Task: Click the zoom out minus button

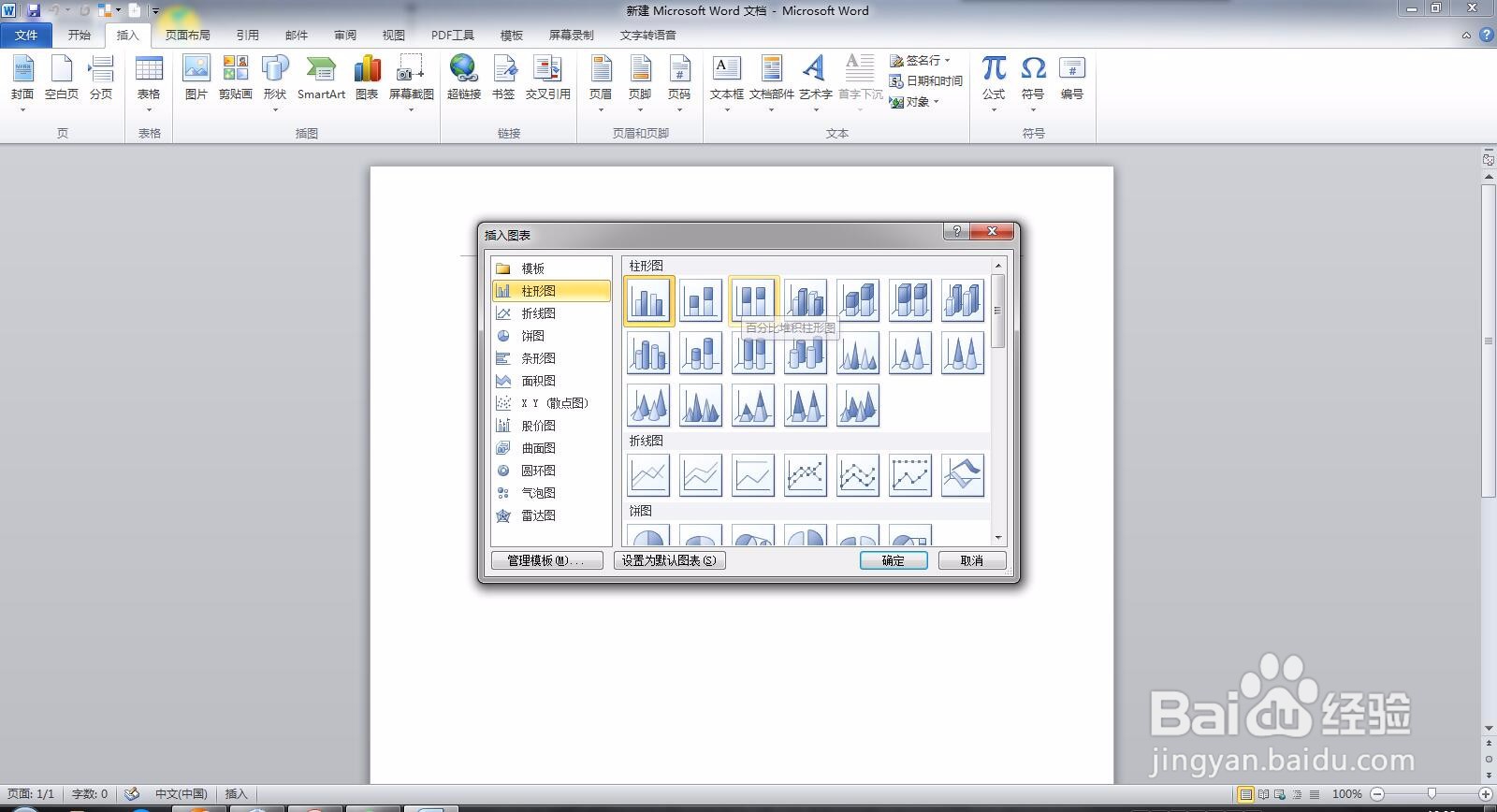Action: (x=1376, y=794)
